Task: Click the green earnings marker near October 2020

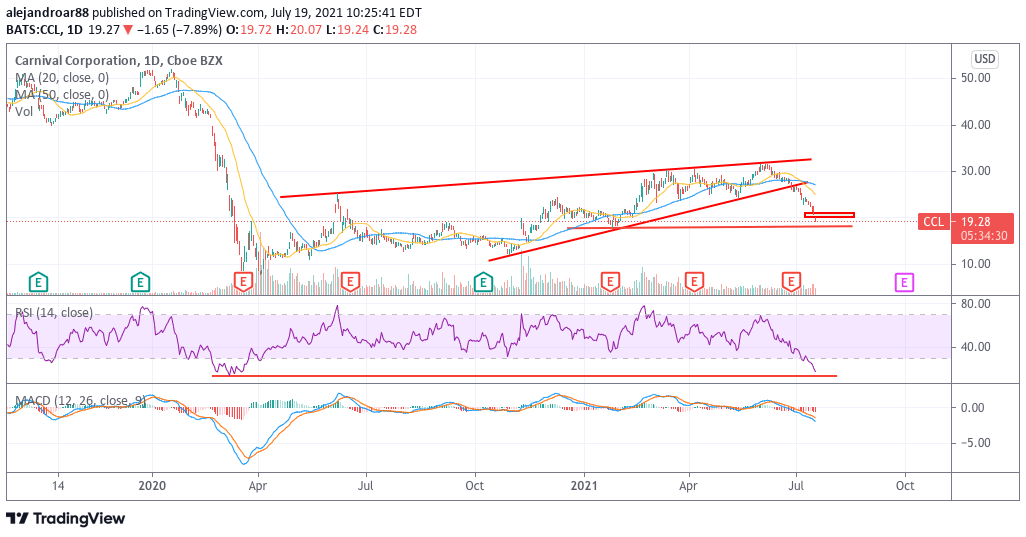Action: point(483,283)
